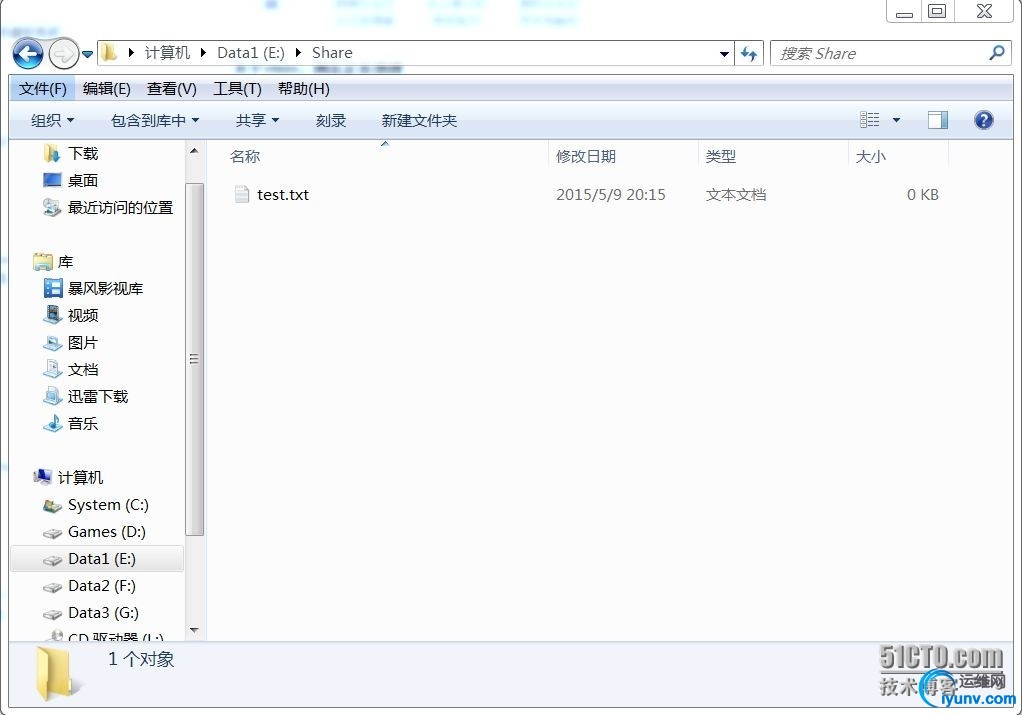Screen dimensions: 1022x715
Task: Click the 桌面 desktop icon
Action: click(52, 180)
